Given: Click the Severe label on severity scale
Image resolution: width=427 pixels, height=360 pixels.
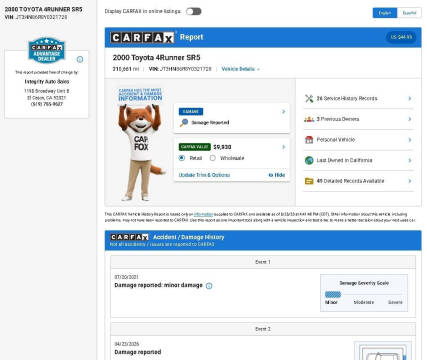Looking at the screenshot, I should [x=395, y=302].
